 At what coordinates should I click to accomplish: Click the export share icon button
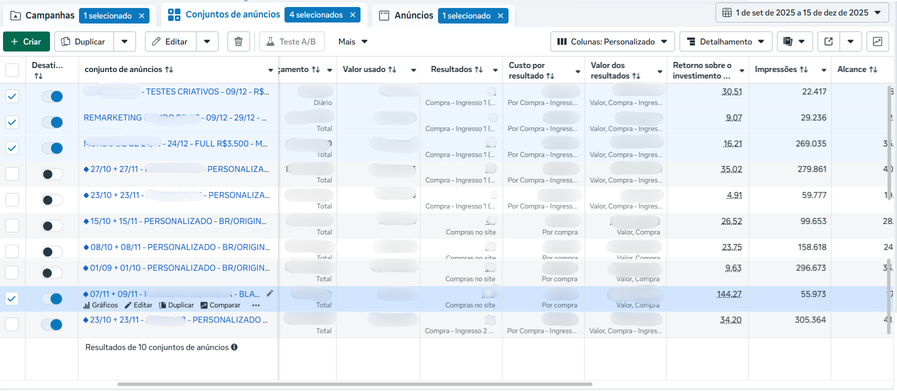pyautogui.click(x=828, y=42)
